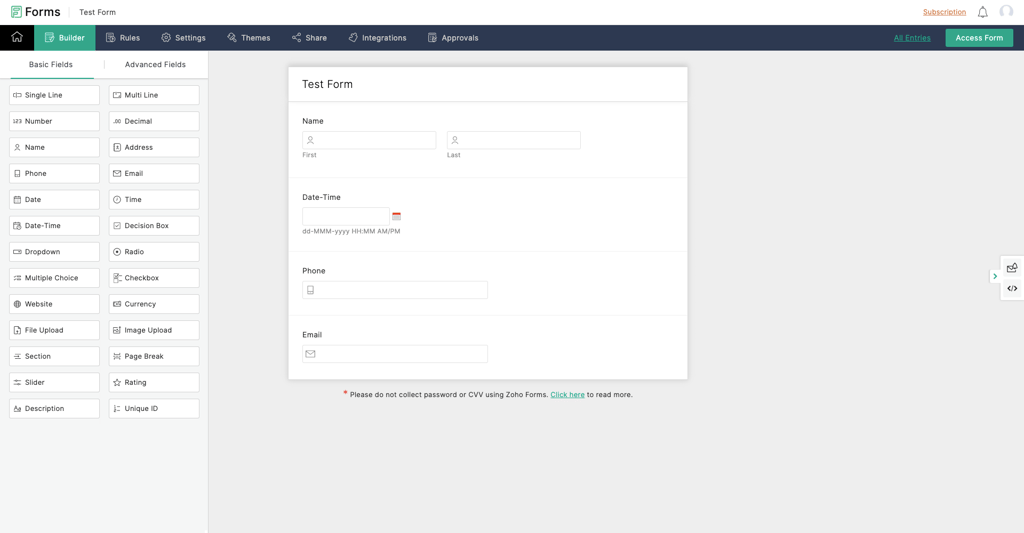Screen dimensions: 1024x533
Task: Add a Slider field
Action: coord(54,382)
